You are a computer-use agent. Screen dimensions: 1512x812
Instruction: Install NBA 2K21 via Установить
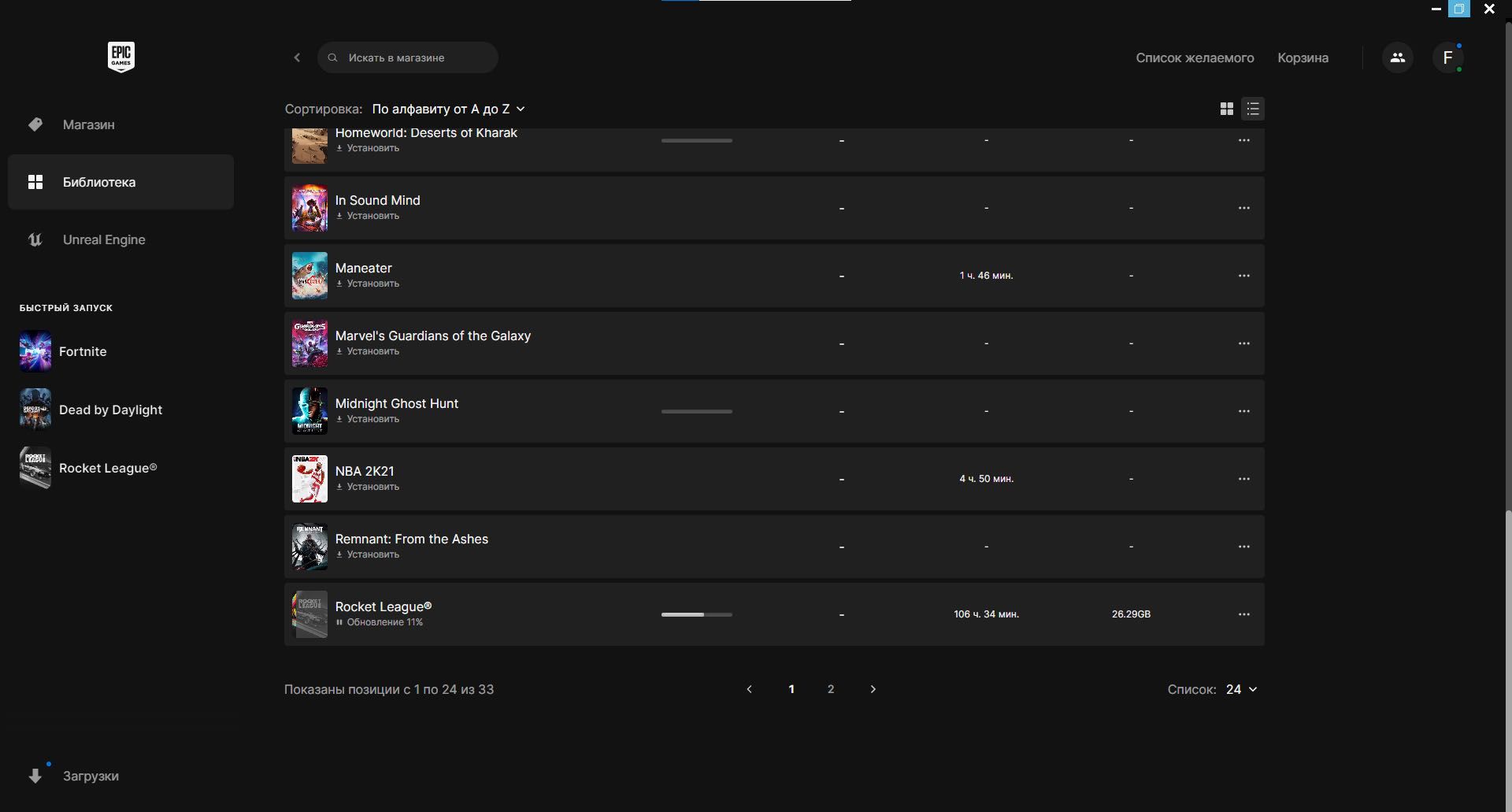[368, 487]
